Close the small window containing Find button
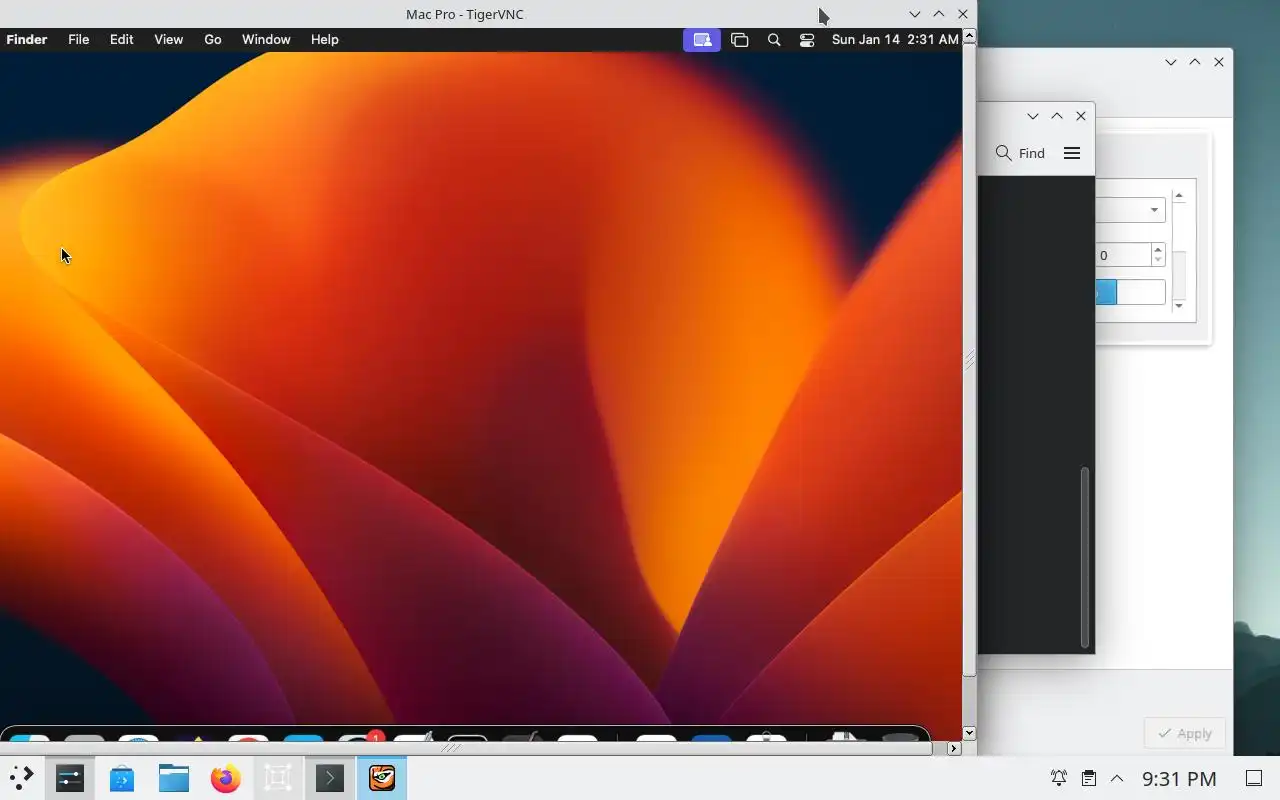The width and height of the screenshot is (1280, 800). click(x=1081, y=116)
